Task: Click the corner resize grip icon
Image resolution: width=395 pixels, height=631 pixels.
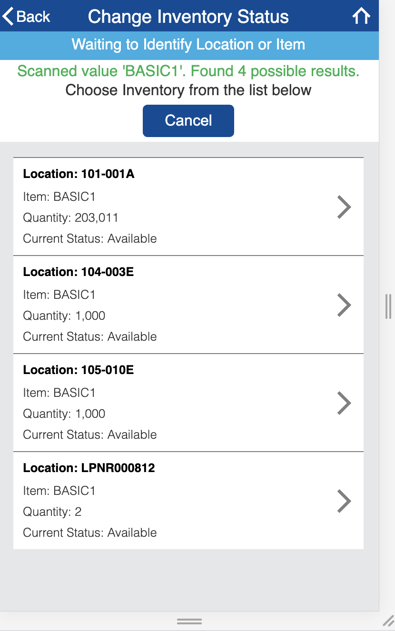Action: point(389,621)
